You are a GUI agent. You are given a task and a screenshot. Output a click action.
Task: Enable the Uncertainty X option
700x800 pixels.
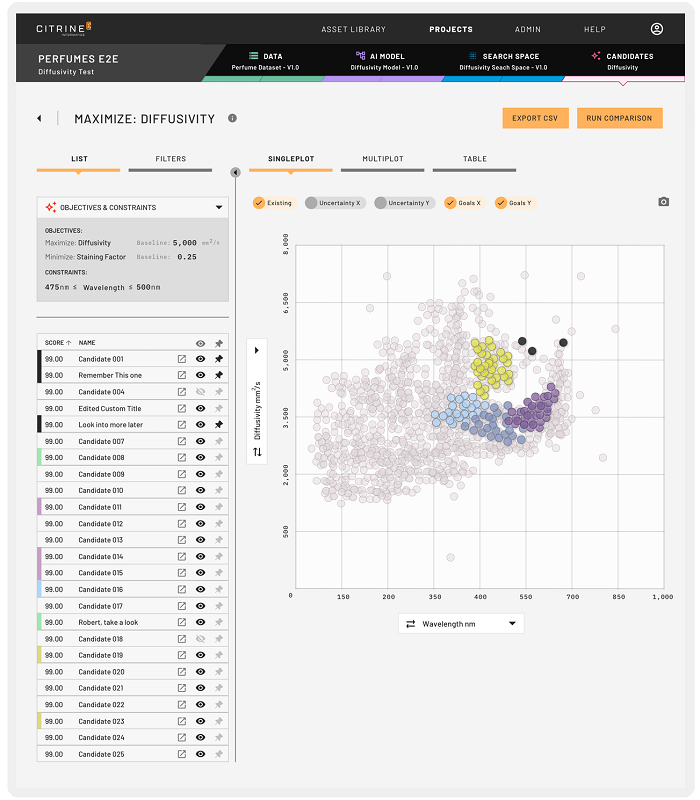(x=312, y=203)
